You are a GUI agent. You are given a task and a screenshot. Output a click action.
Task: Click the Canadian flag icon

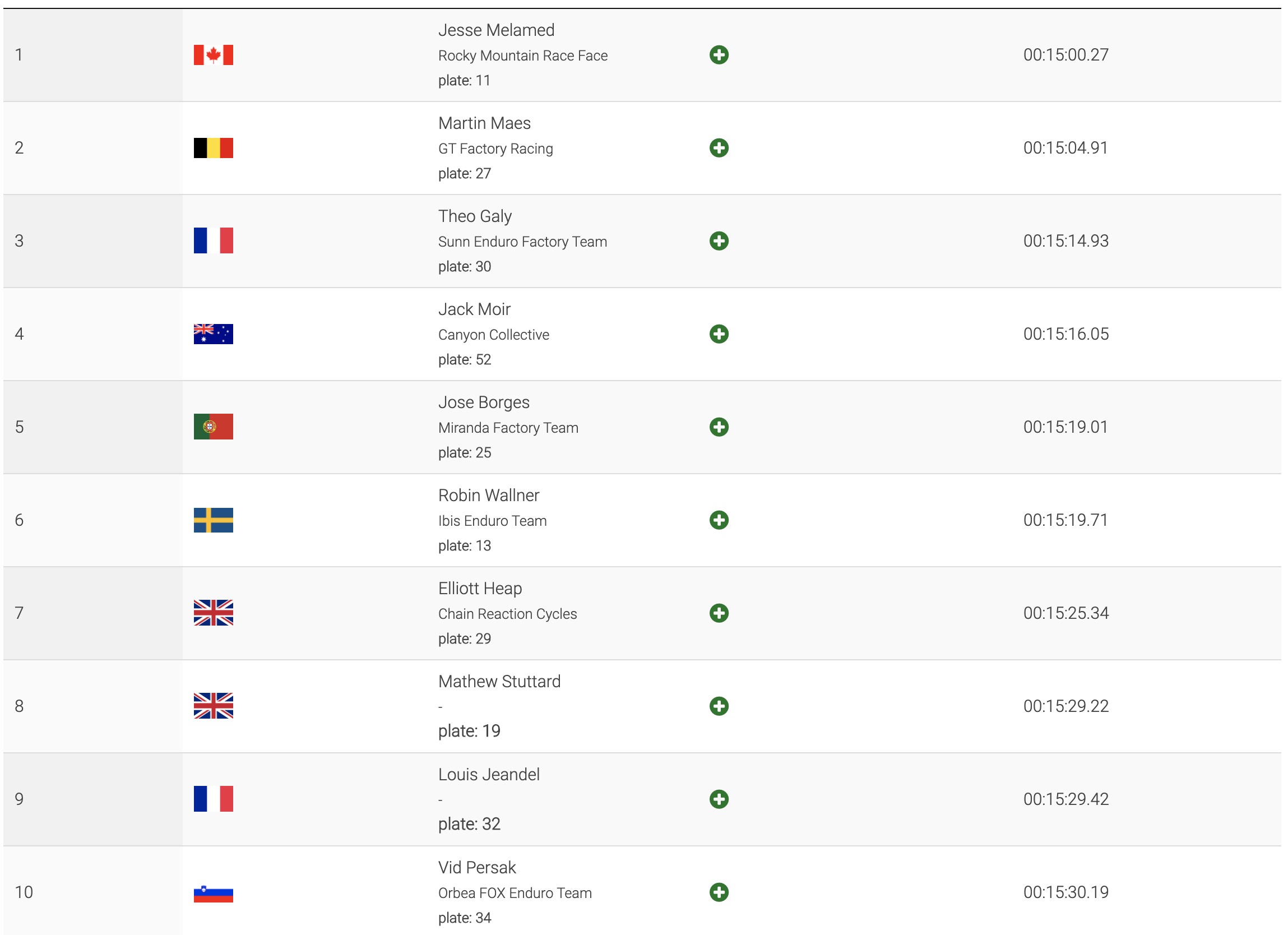tap(213, 55)
